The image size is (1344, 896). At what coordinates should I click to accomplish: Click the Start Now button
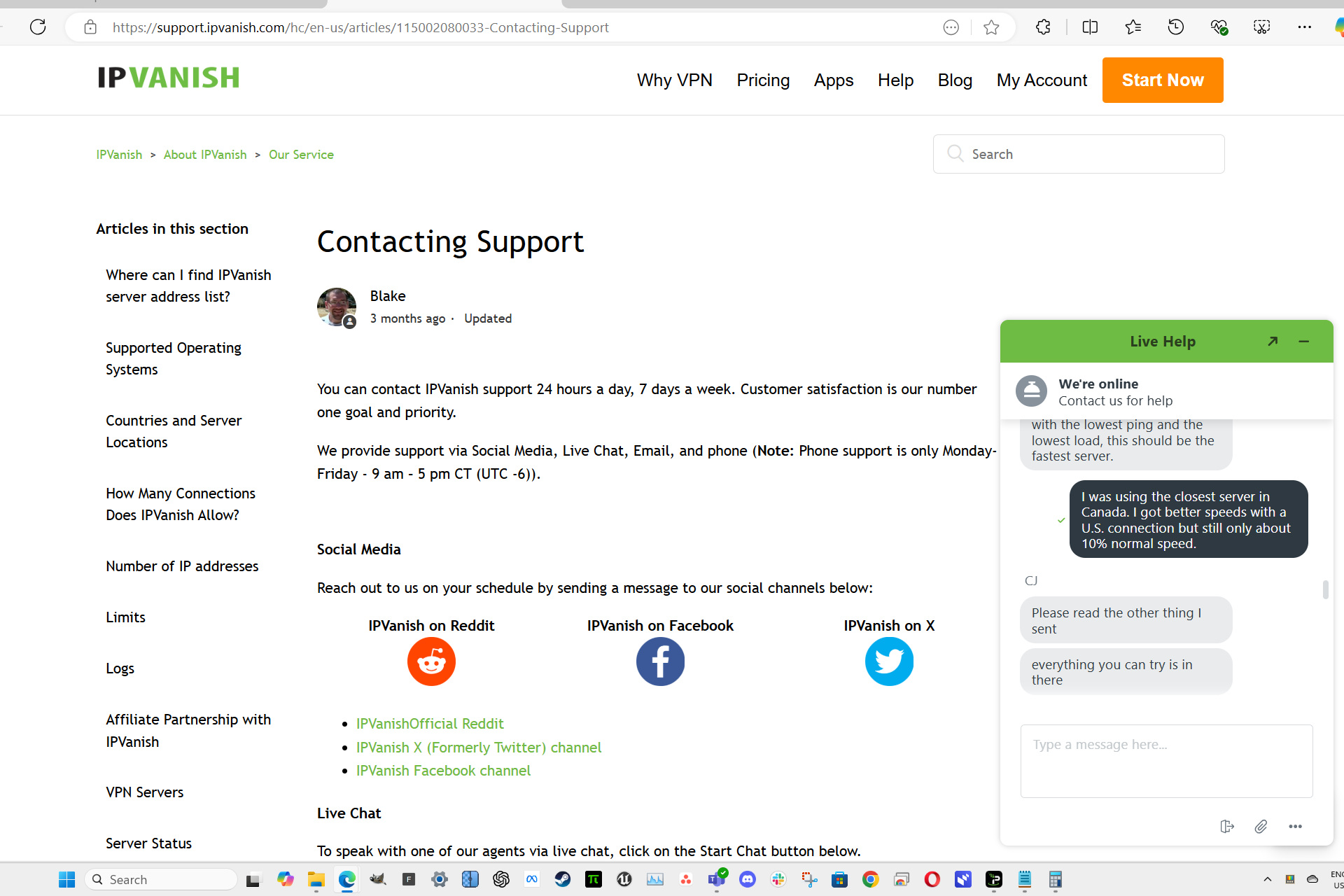1163,80
